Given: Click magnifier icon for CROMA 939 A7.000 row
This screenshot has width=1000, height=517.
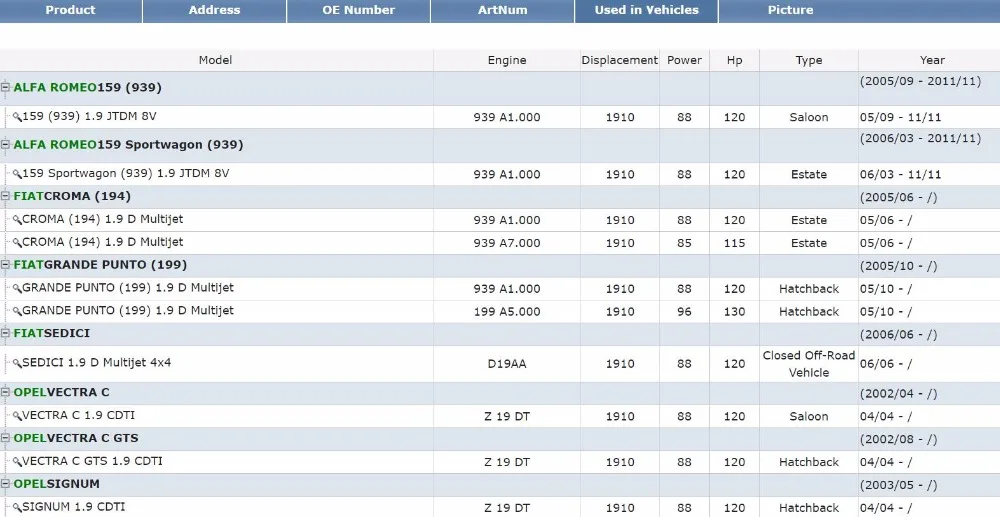Looking at the screenshot, I should (x=17, y=243).
